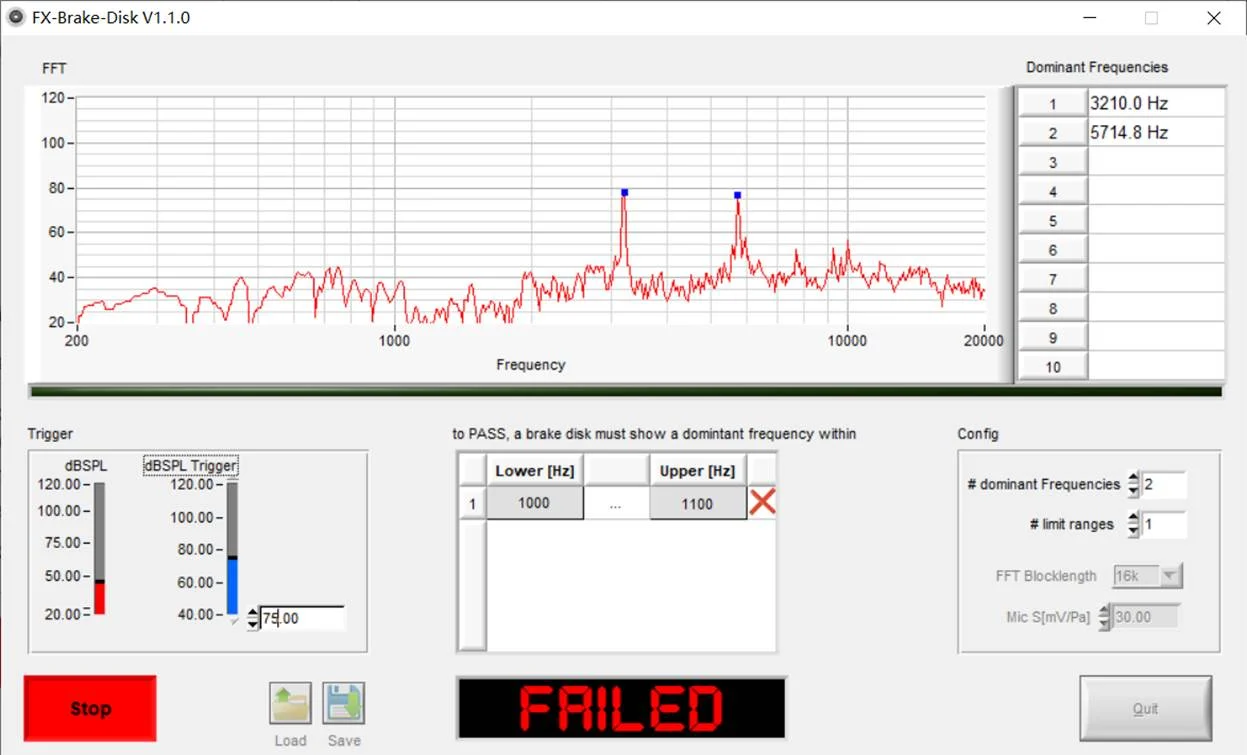Click the Mic S[mV/Pa] field 30.00
1247x755 pixels.
point(1145,617)
